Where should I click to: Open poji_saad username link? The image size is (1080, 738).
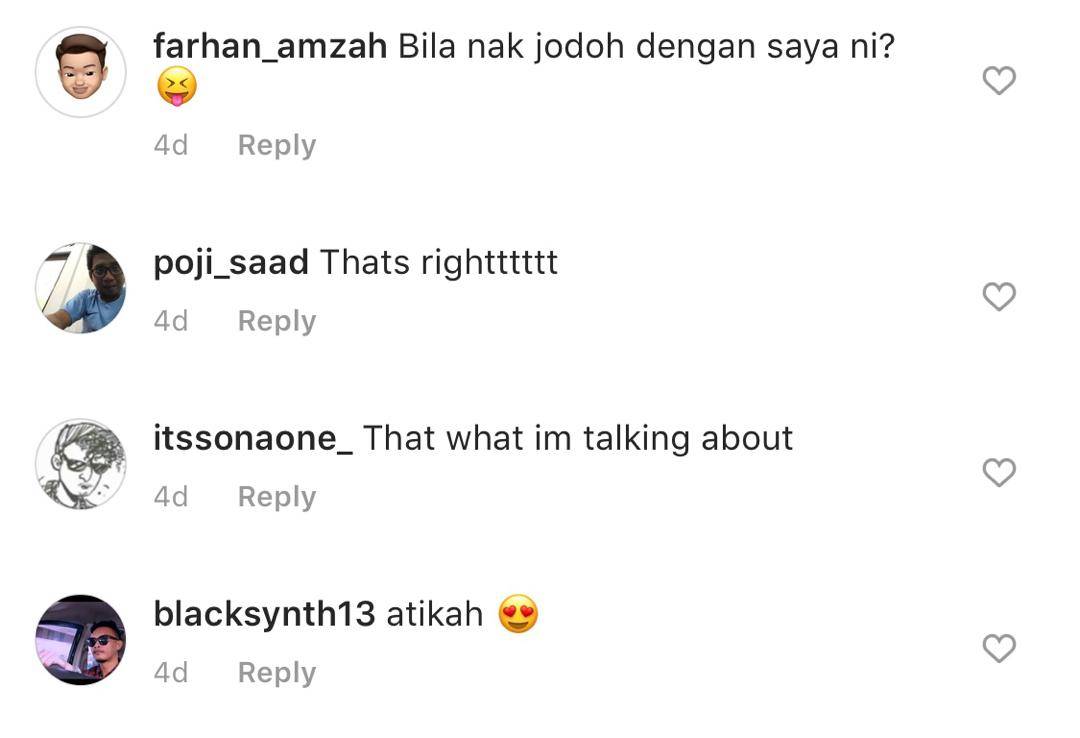click(231, 263)
